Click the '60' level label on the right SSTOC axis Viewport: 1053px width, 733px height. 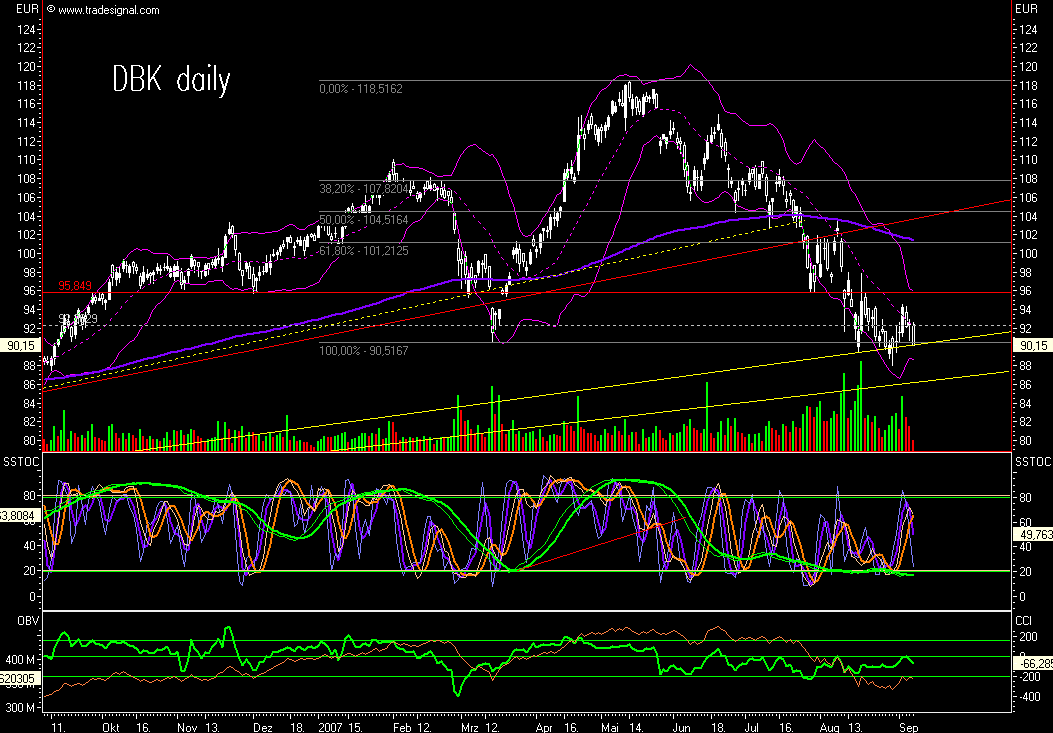pyautogui.click(x=1025, y=521)
